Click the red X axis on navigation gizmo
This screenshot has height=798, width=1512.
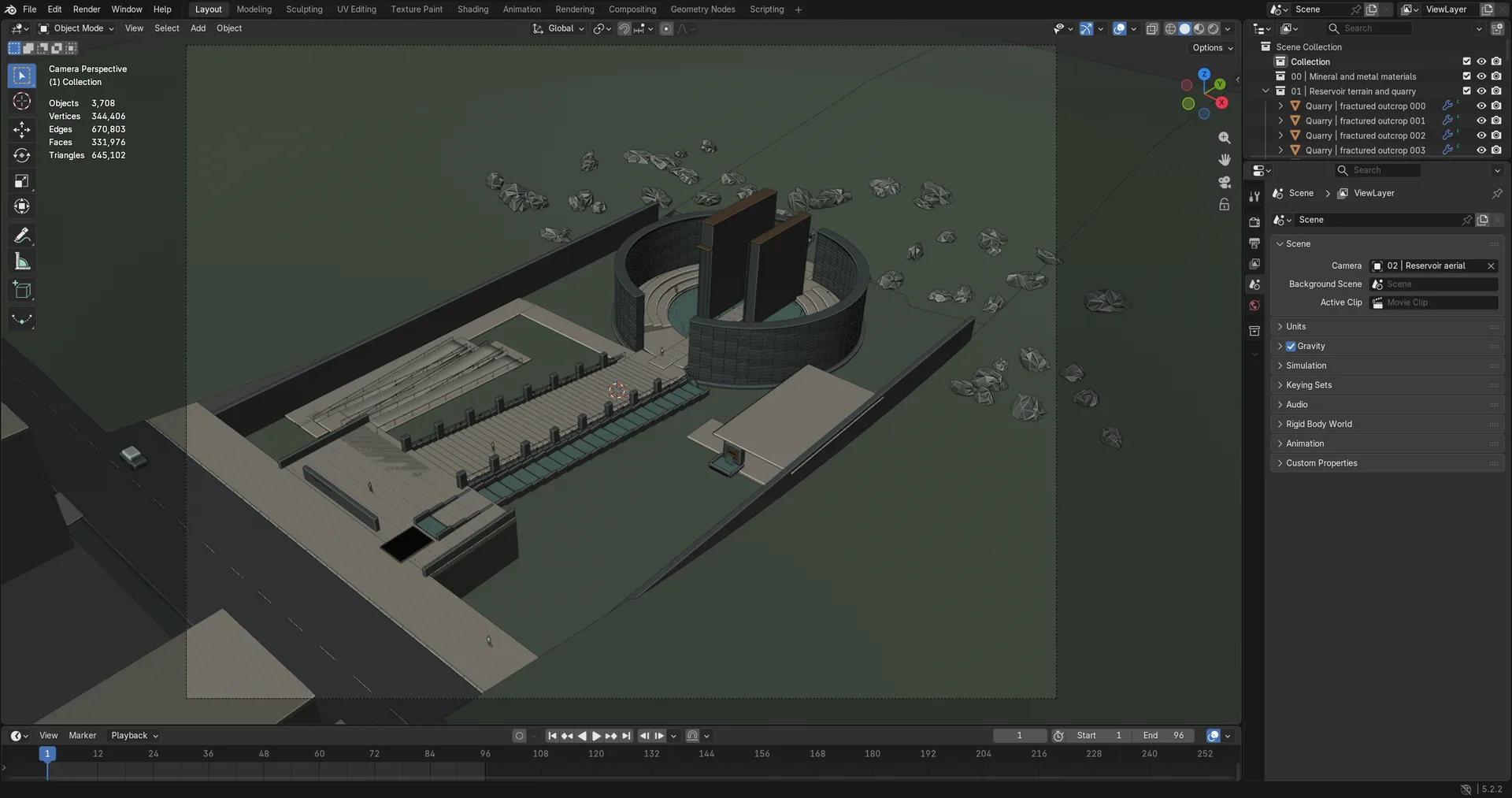tap(1221, 102)
